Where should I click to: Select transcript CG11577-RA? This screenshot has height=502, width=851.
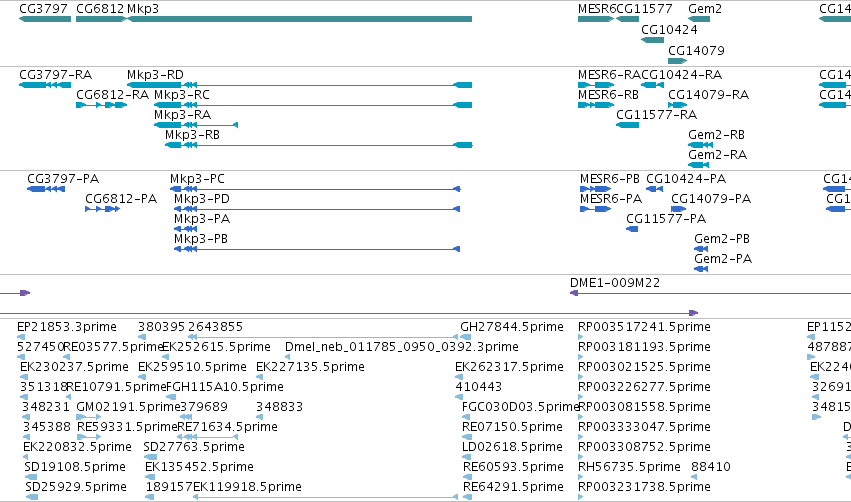(657, 115)
